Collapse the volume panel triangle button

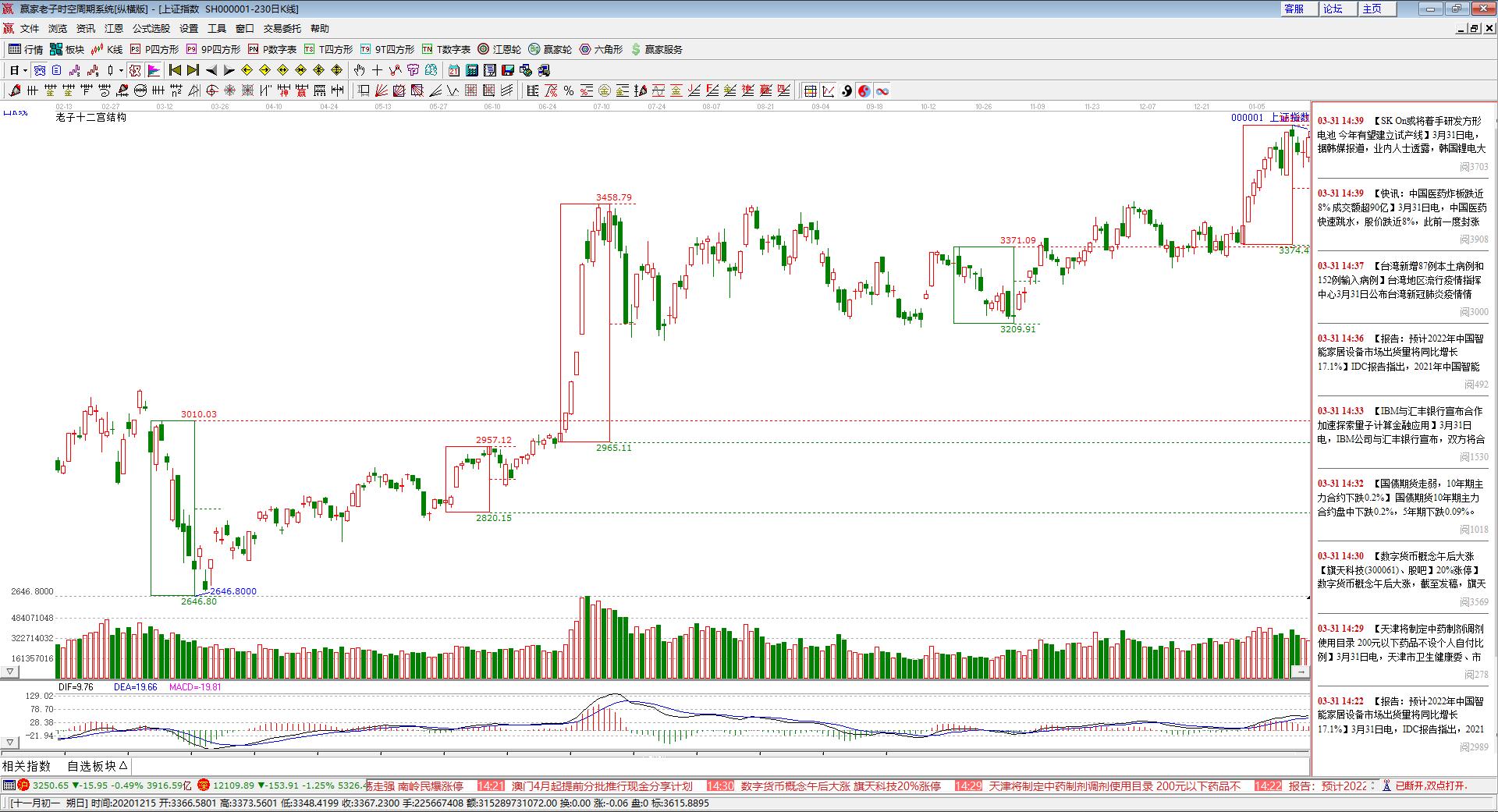pos(10,671)
